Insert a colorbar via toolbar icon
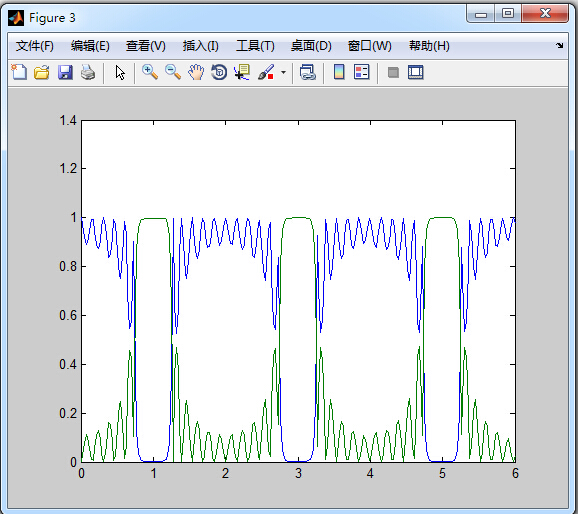Screen dimensions: 578x514 pos(339,72)
